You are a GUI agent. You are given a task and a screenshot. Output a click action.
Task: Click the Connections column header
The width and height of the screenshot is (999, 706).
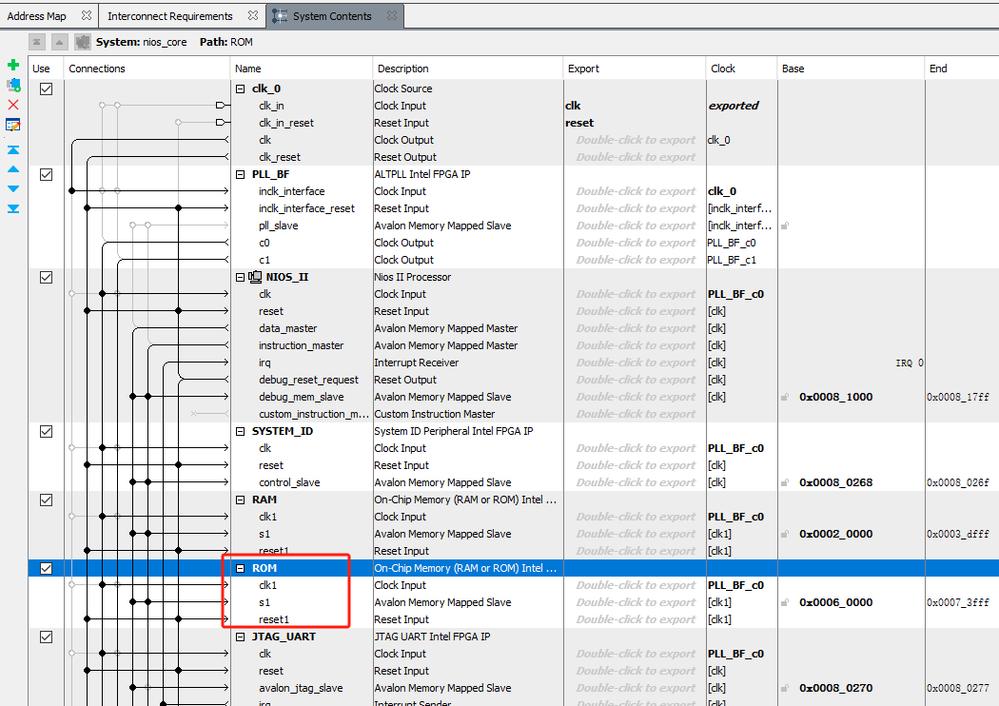coord(147,68)
